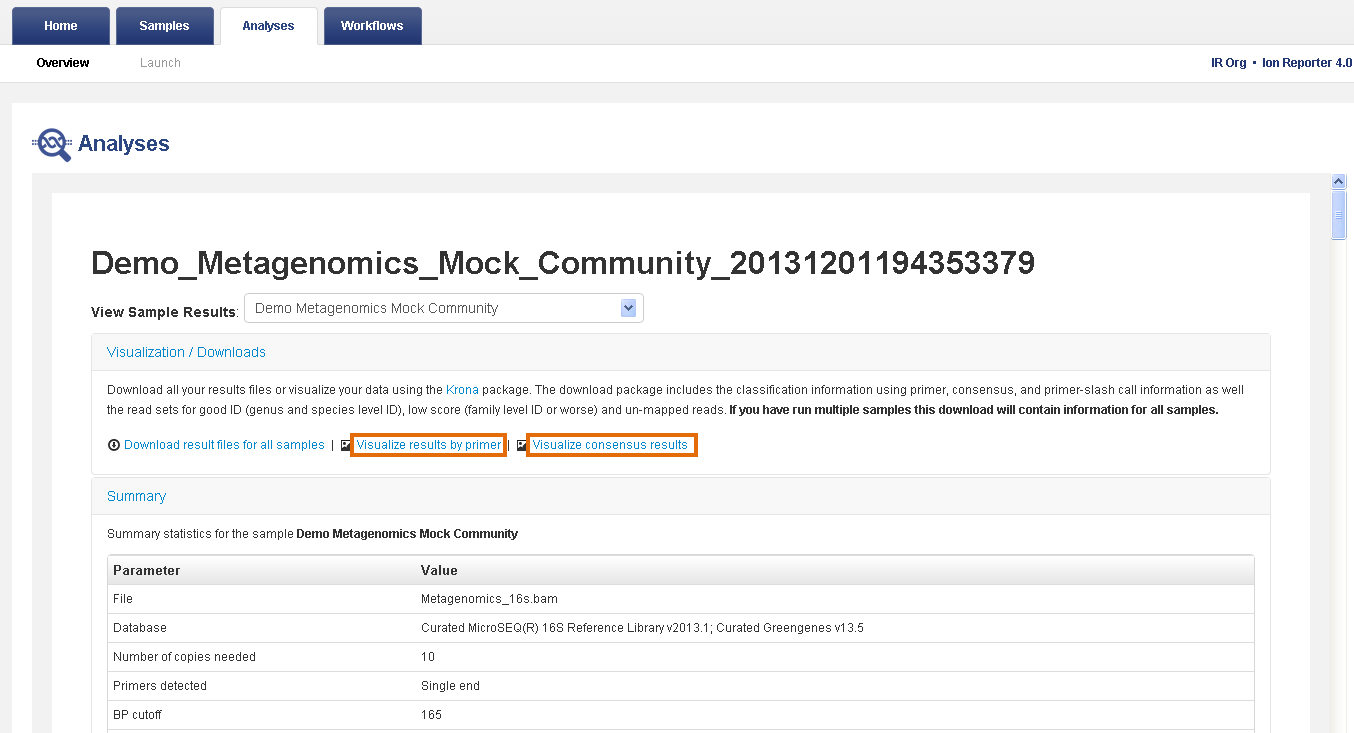Click the IR Org label in header
This screenshot has width=1354, height=733.
coord(1228,63)
